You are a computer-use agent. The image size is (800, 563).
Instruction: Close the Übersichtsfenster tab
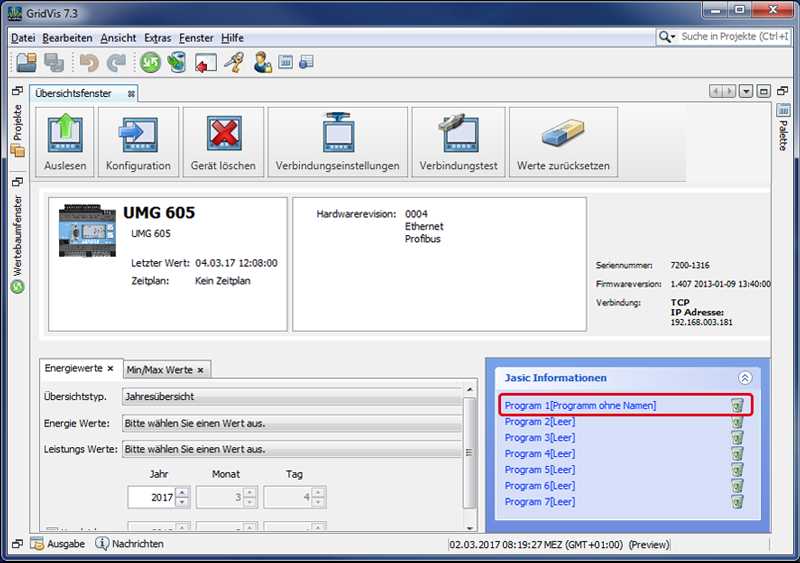click(x=131, y=94)
